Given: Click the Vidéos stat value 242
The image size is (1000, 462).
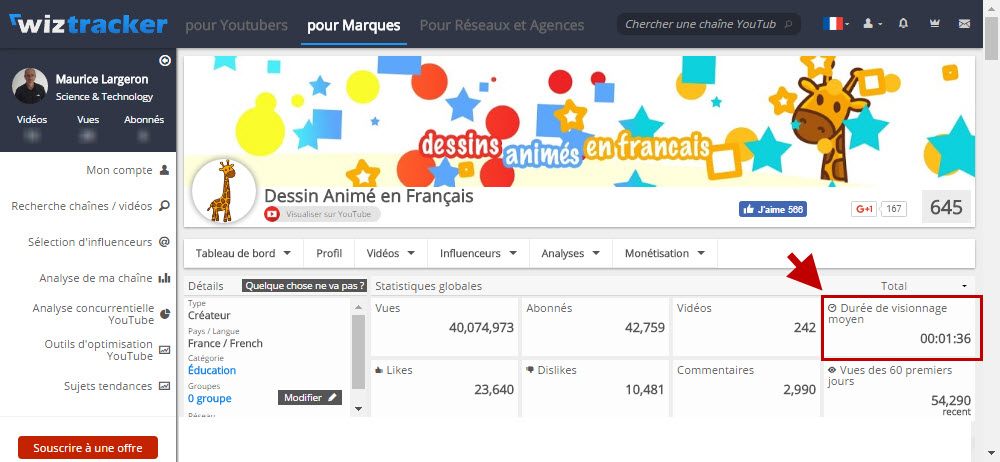Looking at the screenshot, I should 804,328.
